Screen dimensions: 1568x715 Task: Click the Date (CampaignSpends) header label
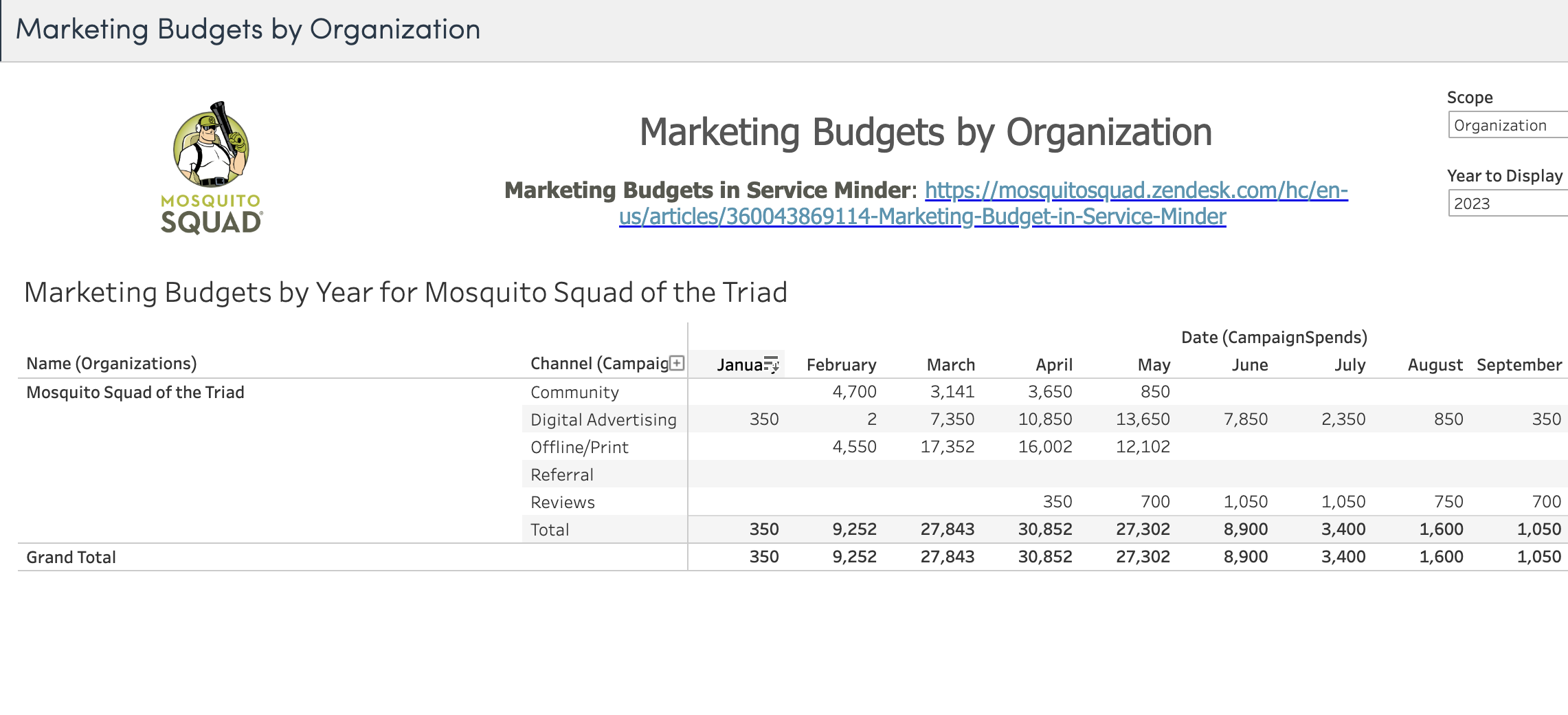coord(1273,337)
